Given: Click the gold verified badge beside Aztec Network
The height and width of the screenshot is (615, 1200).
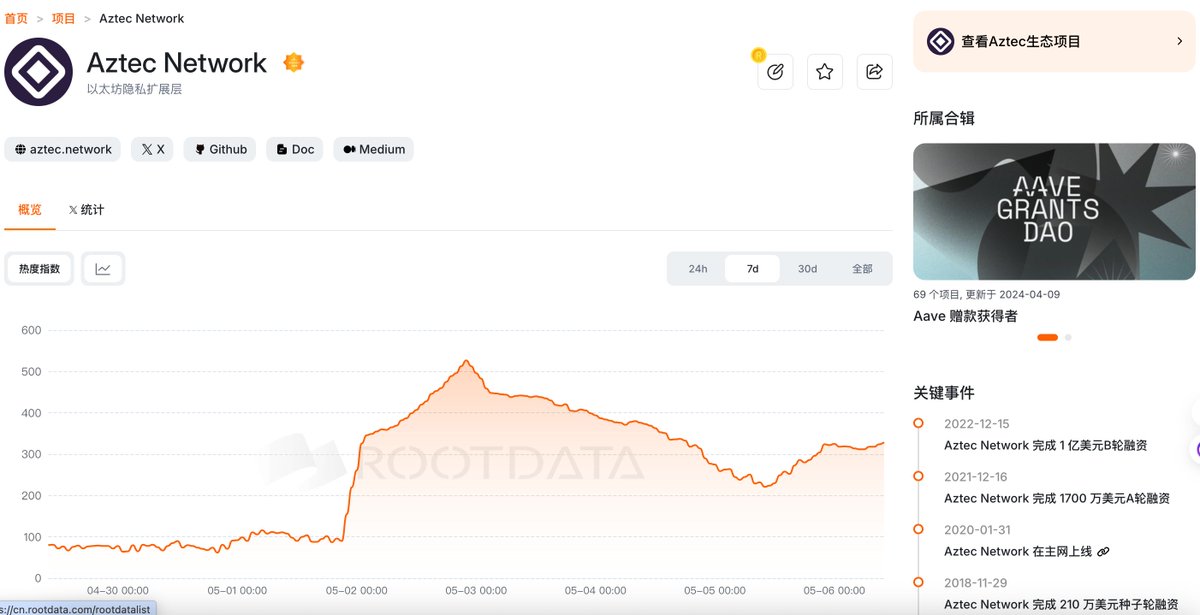Looking at the screenshot, I should point(293,62).
